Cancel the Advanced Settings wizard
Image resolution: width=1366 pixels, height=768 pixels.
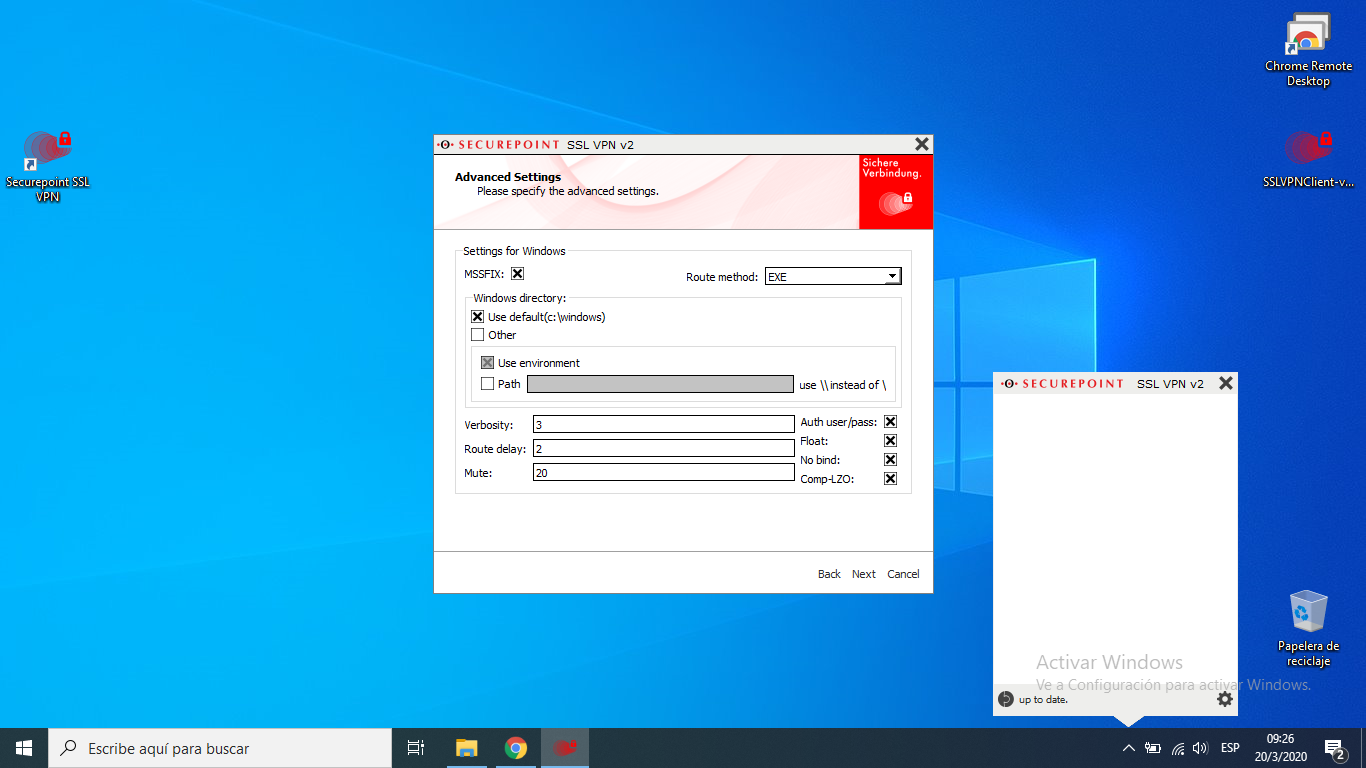coord(903,574)
